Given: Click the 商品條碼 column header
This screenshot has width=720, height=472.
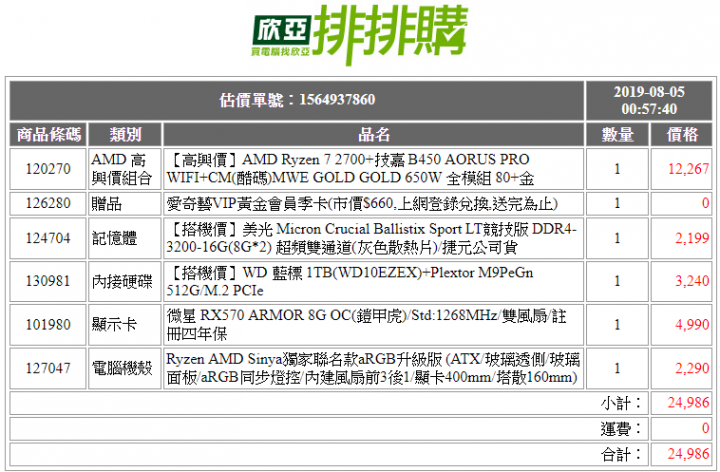Looking at the screenshot, I should pyautogui.click(x=48, y=135).
